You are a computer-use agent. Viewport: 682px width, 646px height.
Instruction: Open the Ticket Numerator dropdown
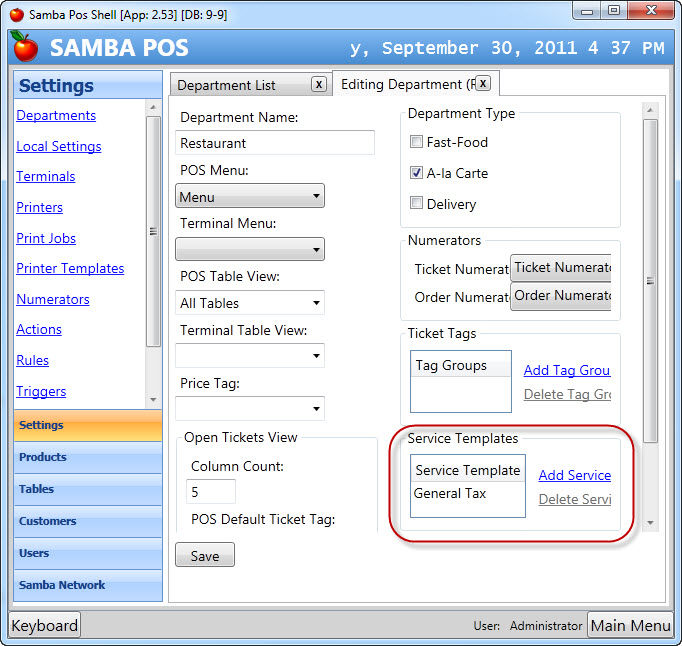click(x=561, y=268)
